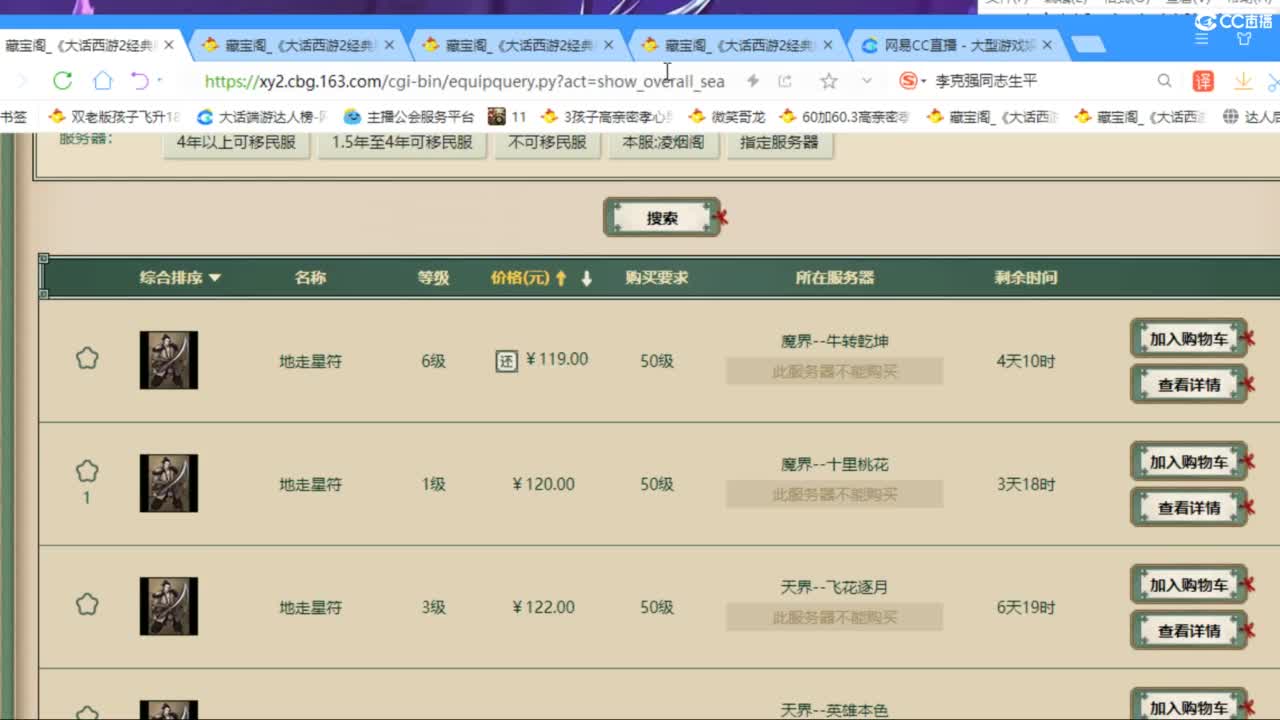Open the 达人店 bookmark
Viewport: 1280px width, 720px height.
click(x=1250, y=117)
